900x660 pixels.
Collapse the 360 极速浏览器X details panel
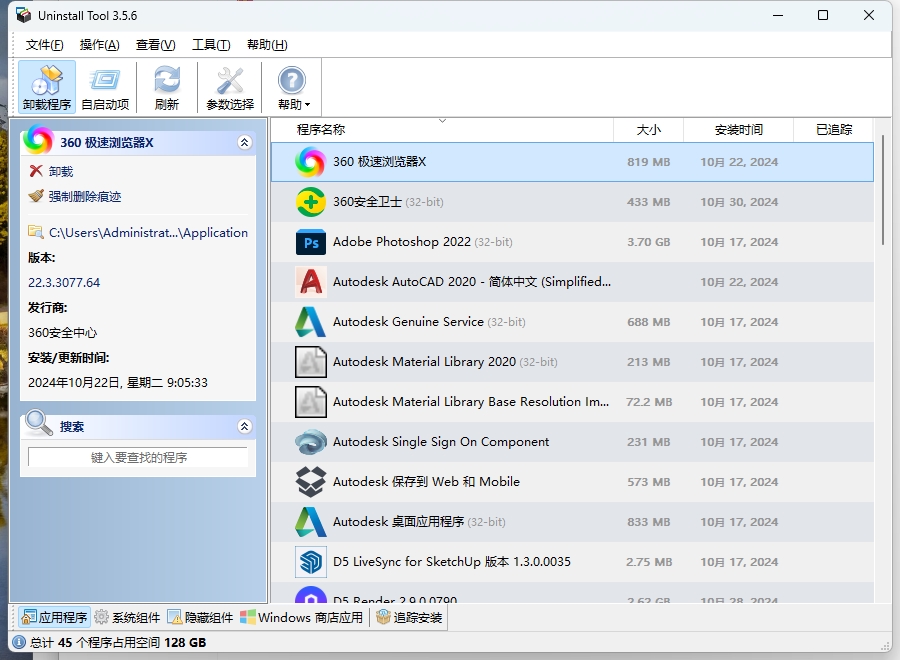click(x=245, y=142)
